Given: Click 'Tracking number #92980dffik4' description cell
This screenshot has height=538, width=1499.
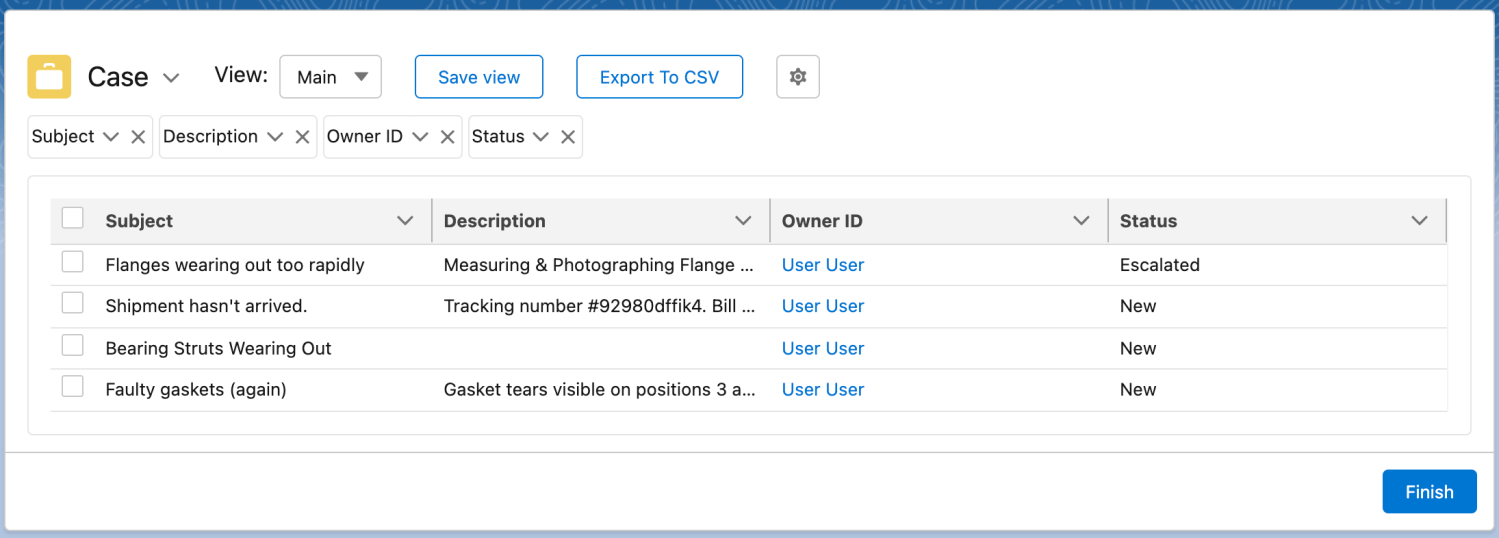Looking at the screenshot, I should click(x=599, y=306).
